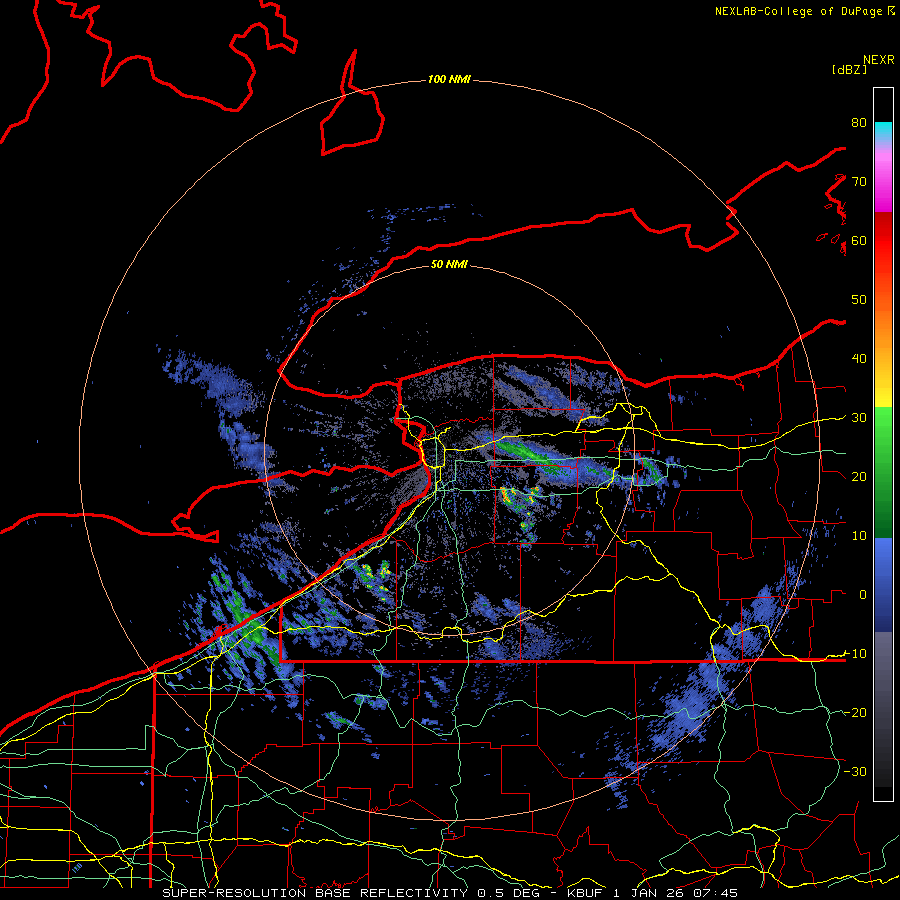This screenshot has height=900, width=900.
Task: Click the 10 value on the dBZ scale
Action: coord(859,536)
